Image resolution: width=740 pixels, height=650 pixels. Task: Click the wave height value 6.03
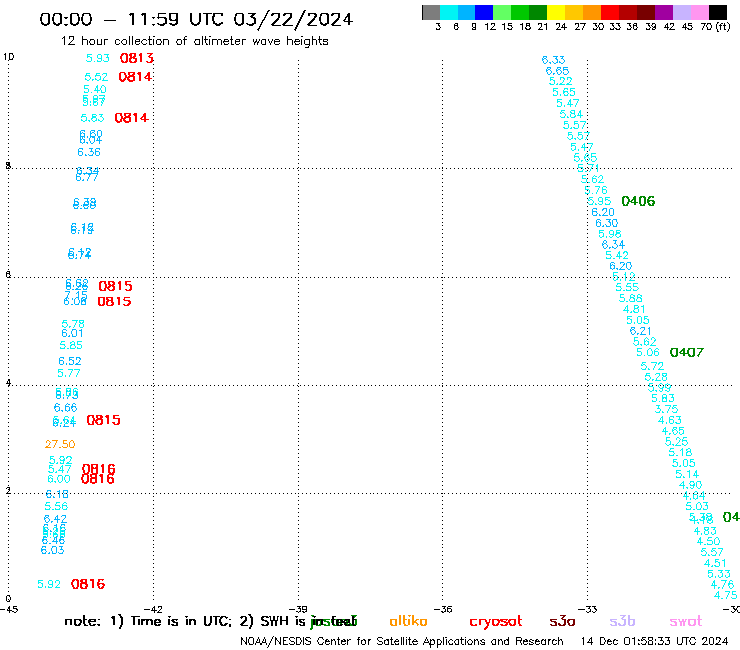pos(52,550)
